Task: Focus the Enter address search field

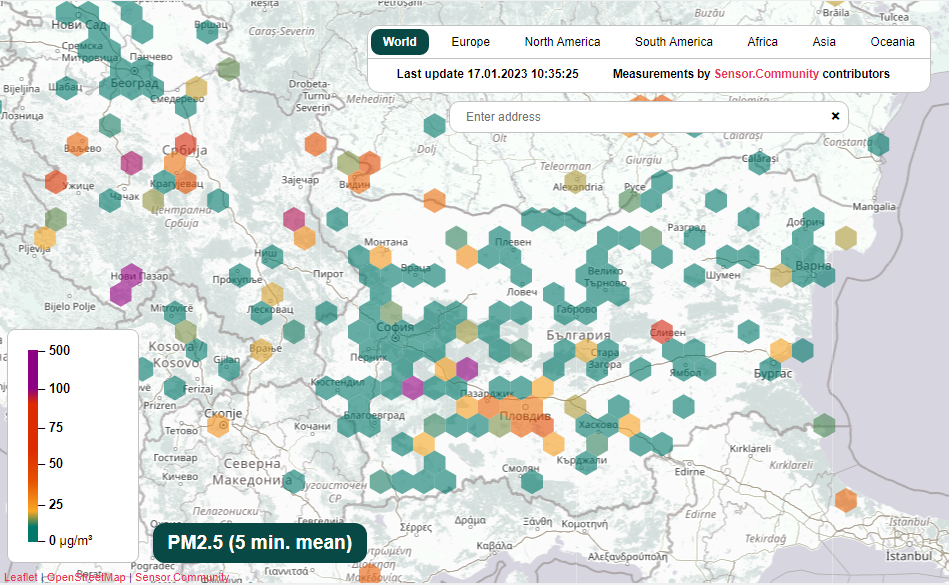Action: [x=640, y=117]
